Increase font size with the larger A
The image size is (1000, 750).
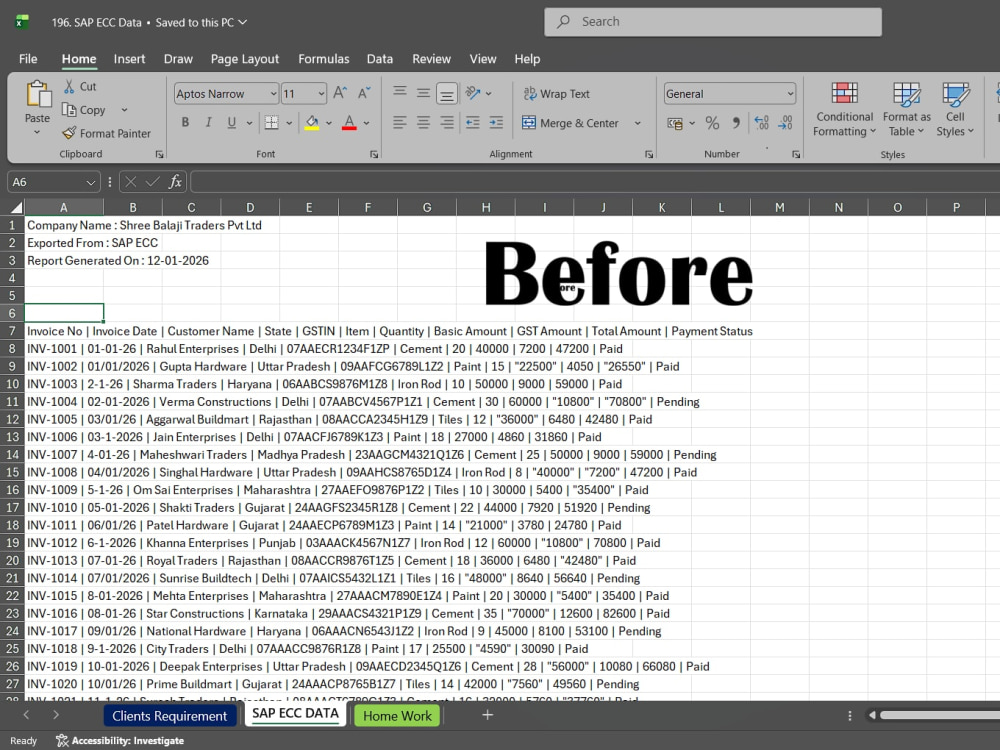340,93
